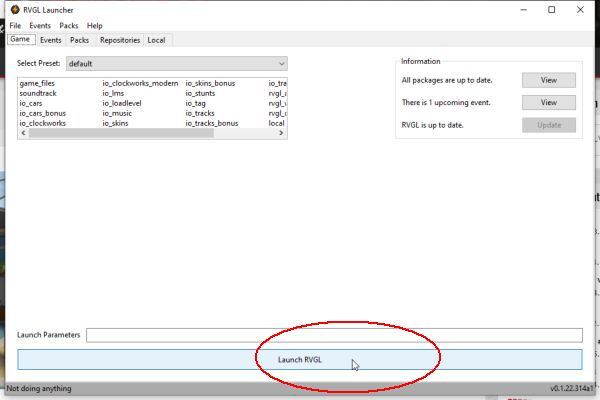Select io_music package entry

[x=117, y=113]
